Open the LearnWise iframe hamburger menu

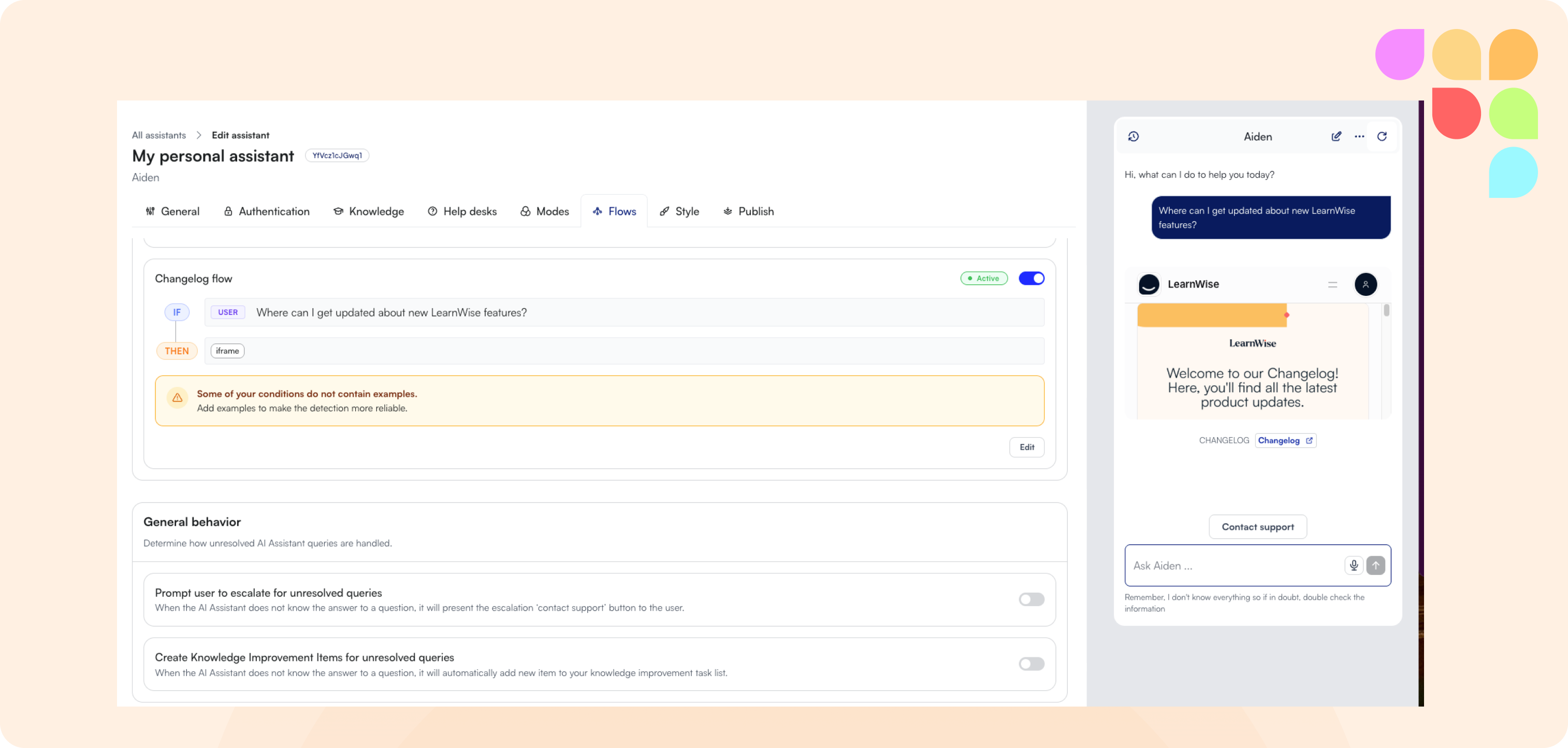coord(1332,284)
